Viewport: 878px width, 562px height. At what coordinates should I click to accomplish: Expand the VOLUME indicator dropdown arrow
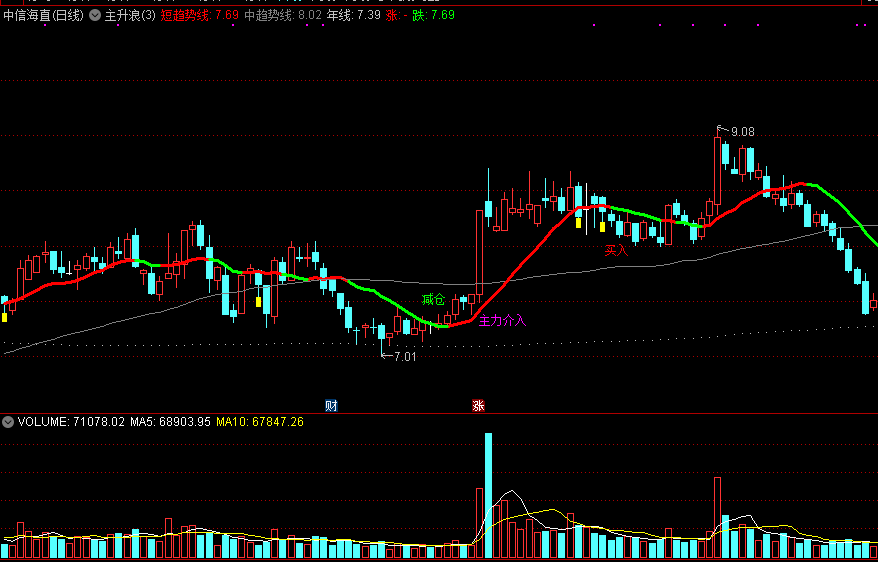tap(8, 422)
